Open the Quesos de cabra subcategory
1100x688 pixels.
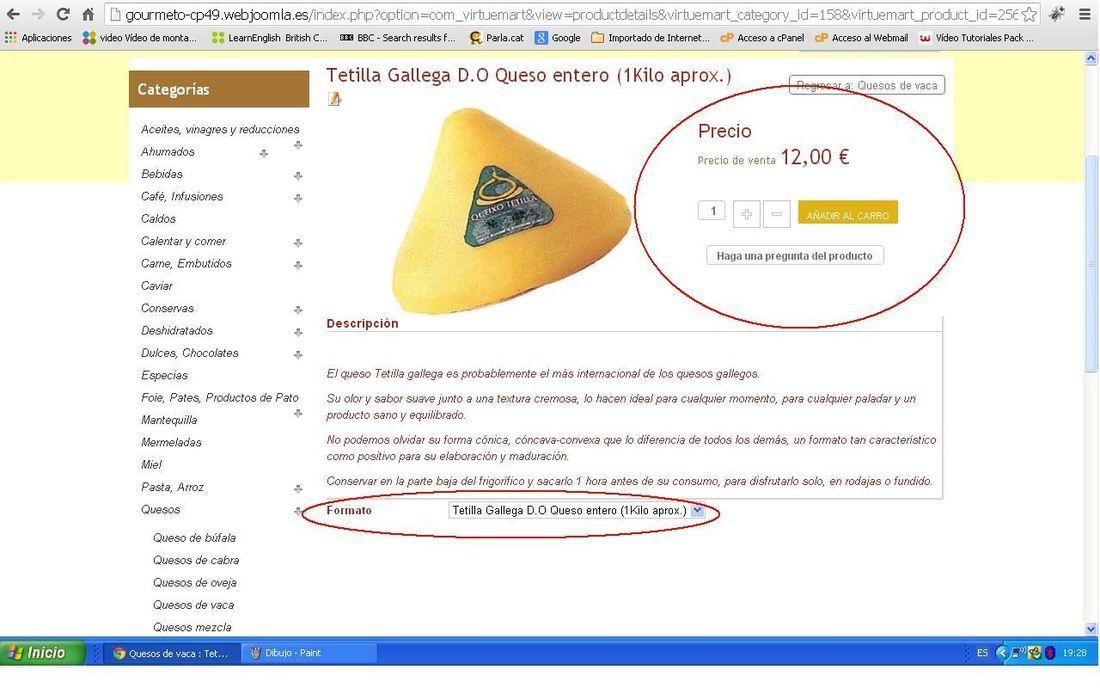(196, 560)
